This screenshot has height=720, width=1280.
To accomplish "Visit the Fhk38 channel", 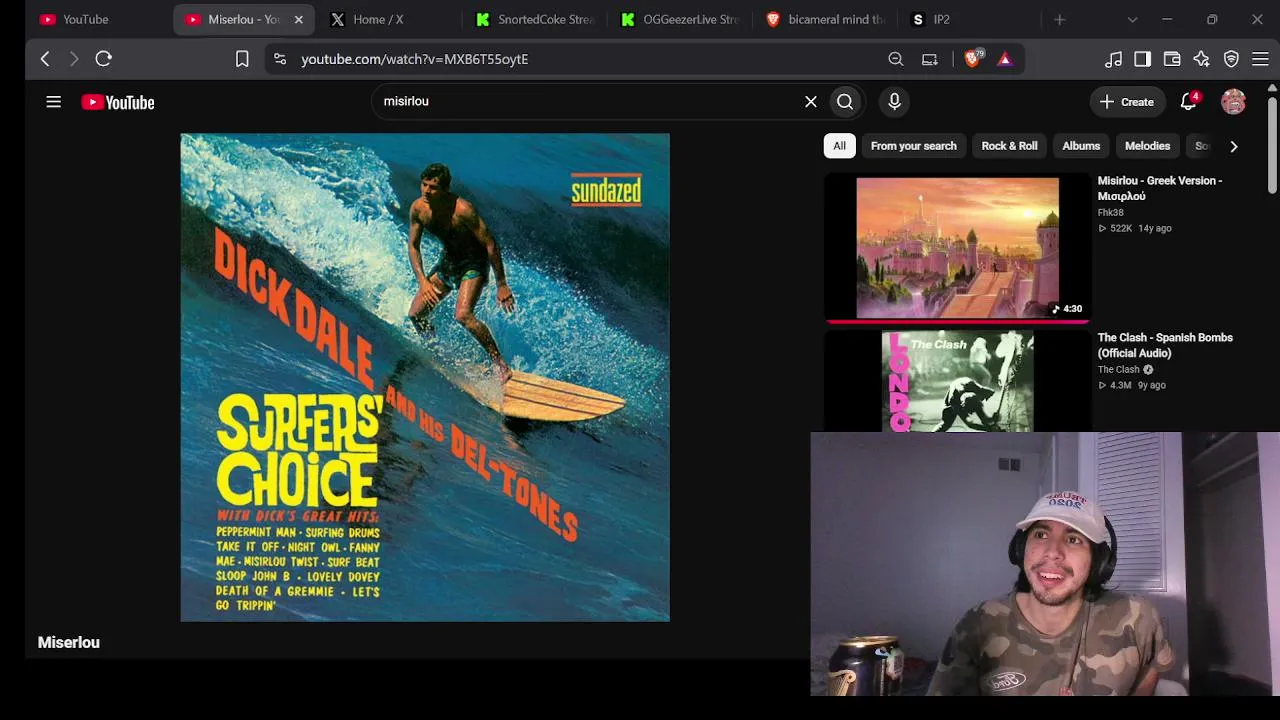I will click(x=1111, y=213).
